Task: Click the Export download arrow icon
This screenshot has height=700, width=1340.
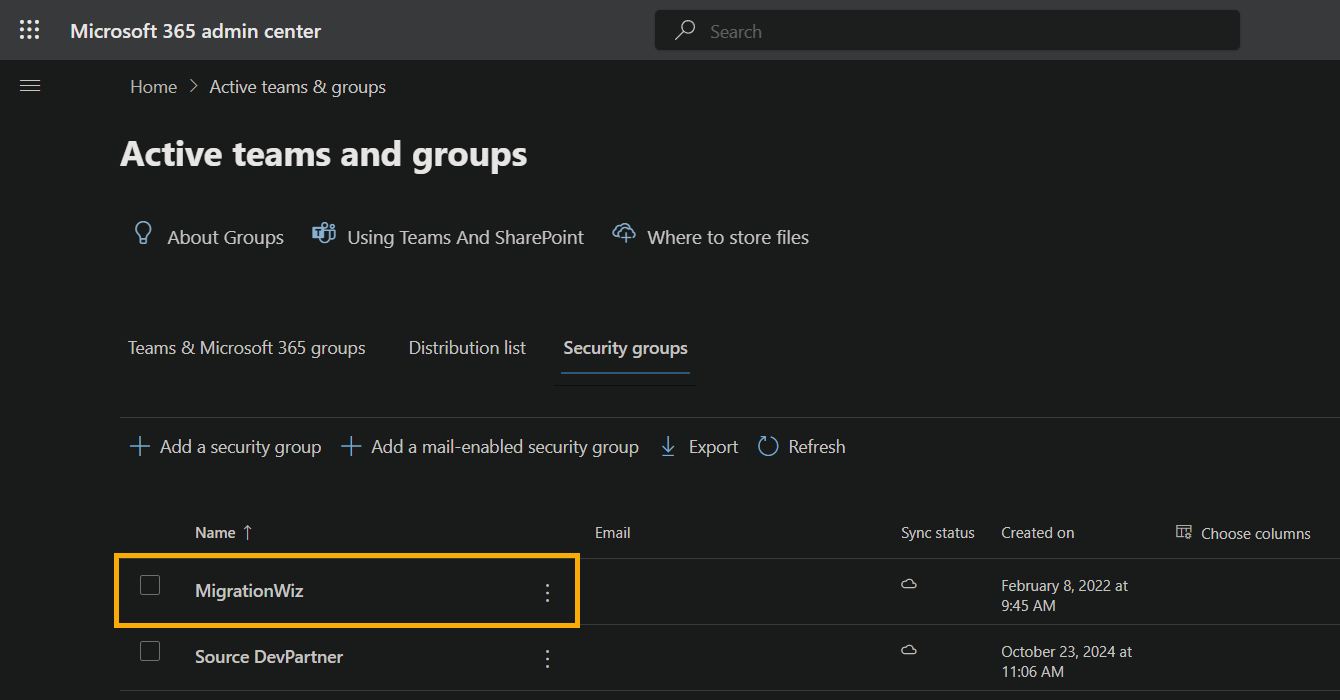Action: click(668, 446)
